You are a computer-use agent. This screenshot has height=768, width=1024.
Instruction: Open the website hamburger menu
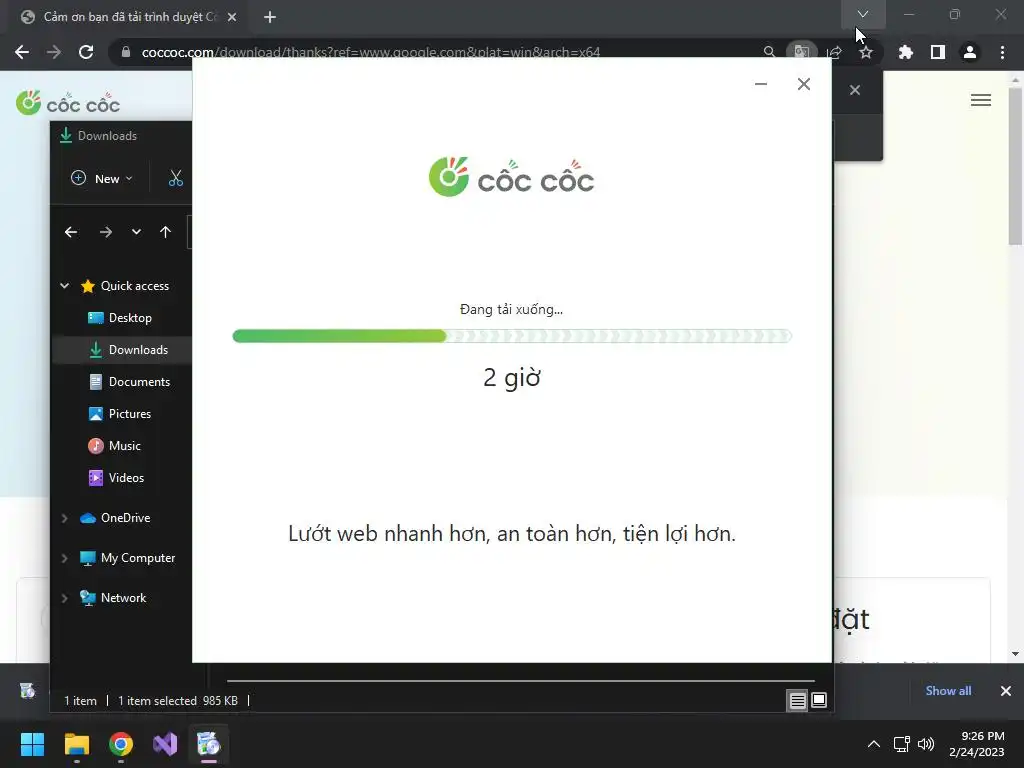click(981, 100)
